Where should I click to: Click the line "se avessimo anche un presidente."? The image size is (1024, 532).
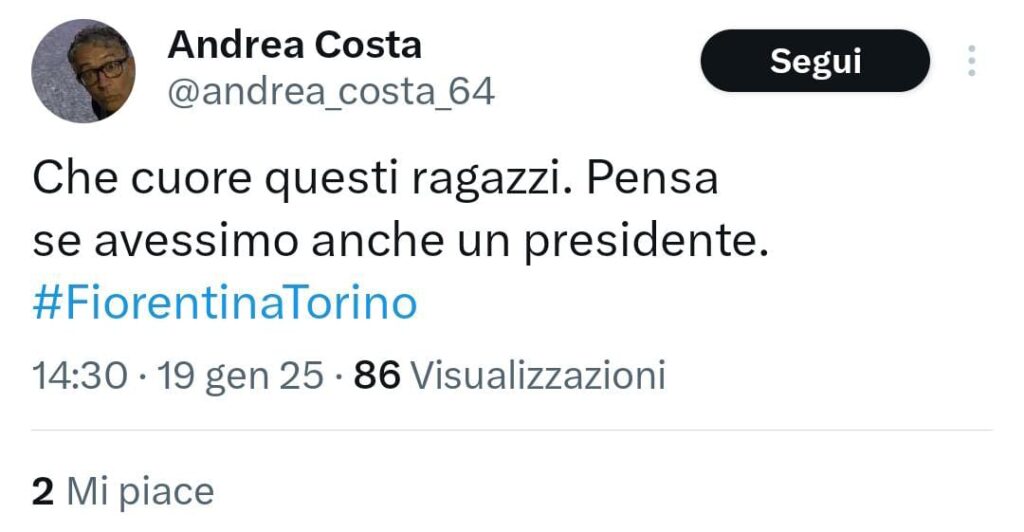point(400,241)
